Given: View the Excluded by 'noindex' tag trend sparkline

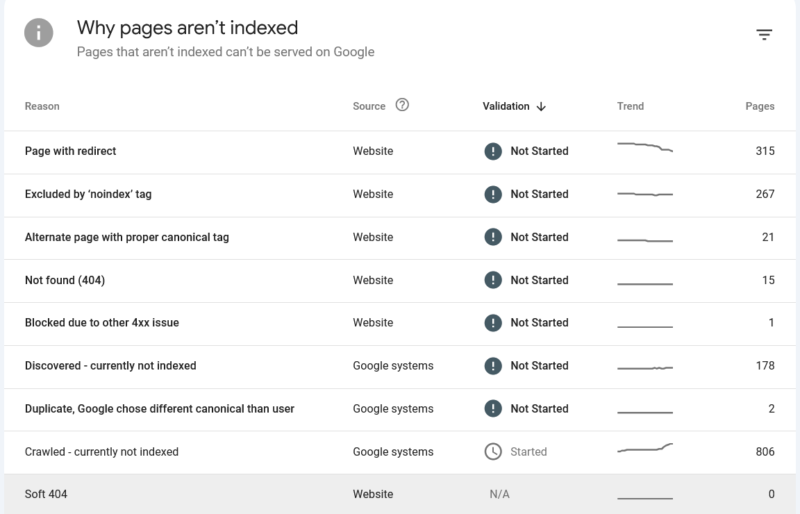Looking at the screenshot, I should pos(645,194).
